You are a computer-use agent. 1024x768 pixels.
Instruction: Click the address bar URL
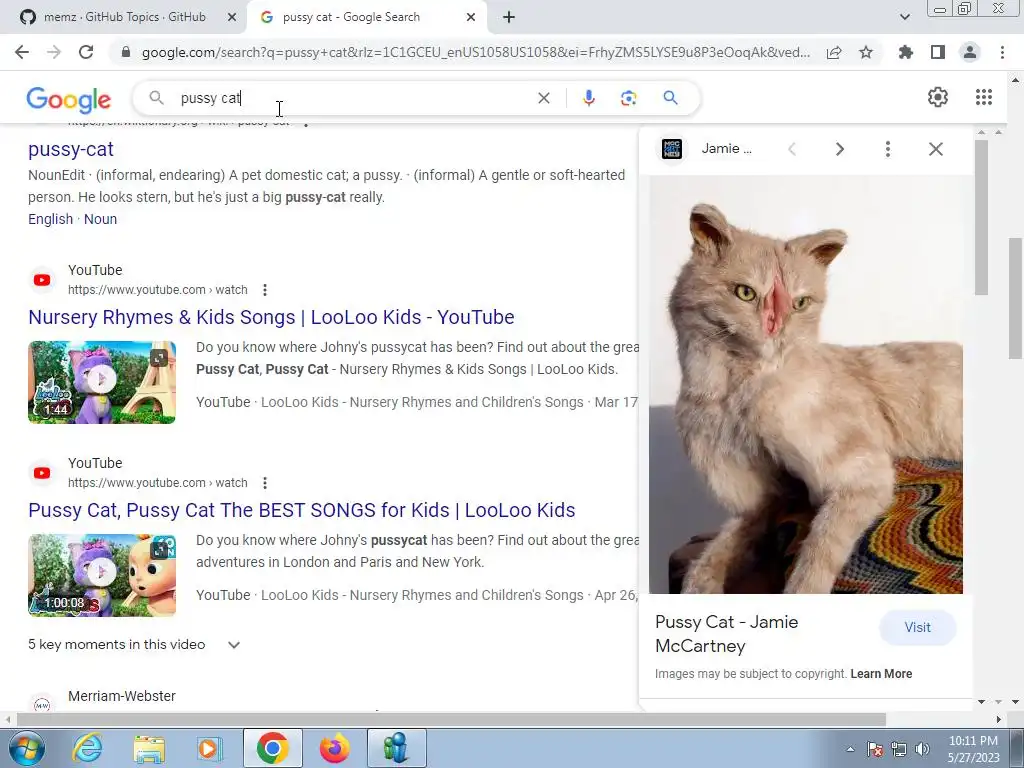475,52
